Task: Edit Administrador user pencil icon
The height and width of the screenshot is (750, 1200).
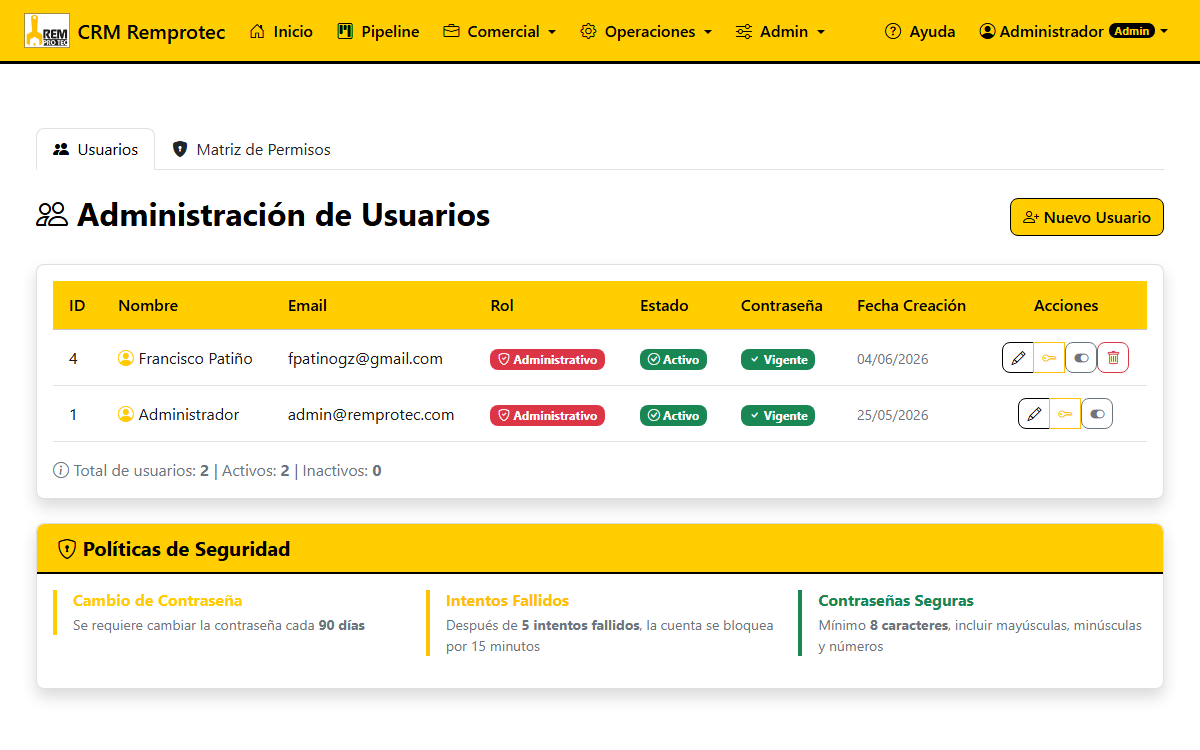Action: pos(1034,414)
